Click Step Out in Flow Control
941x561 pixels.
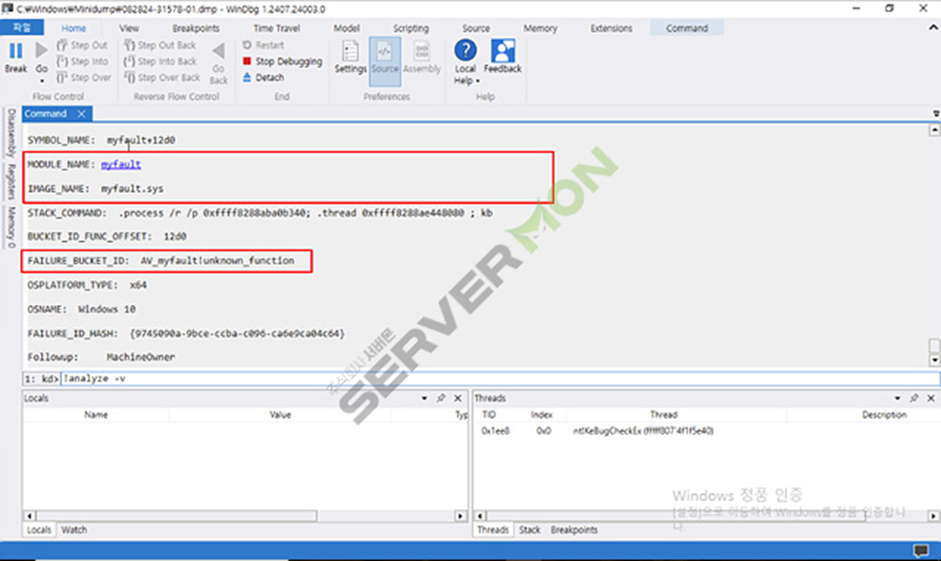(82, 45)
